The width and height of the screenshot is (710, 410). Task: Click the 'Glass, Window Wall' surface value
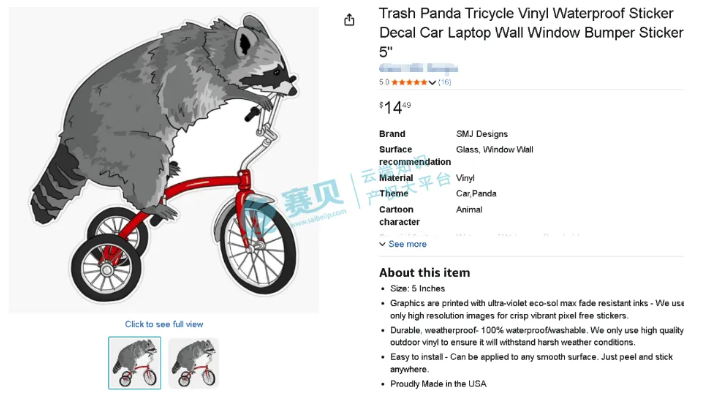click(494, 150)
